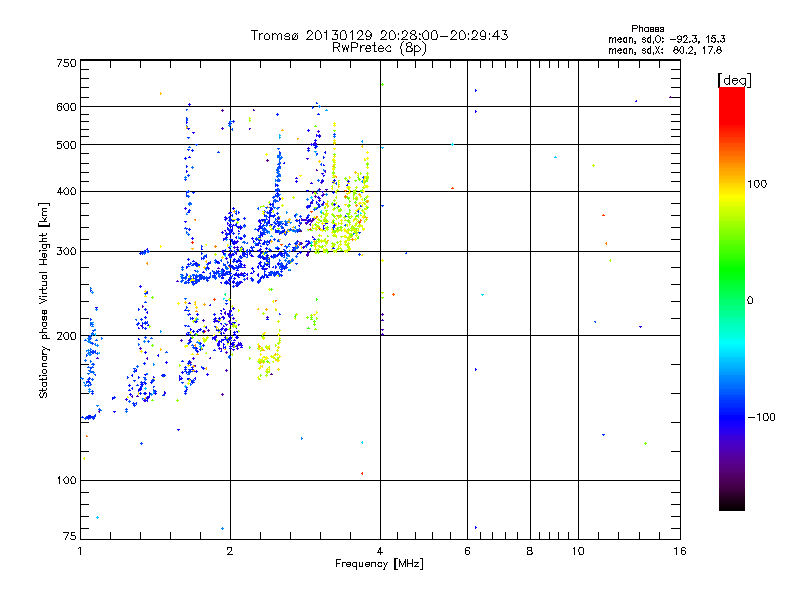Viewport: 800px width, 600px height.
Task: Click the red top of the phase colorbar
Action: click(x=732, y=102)
